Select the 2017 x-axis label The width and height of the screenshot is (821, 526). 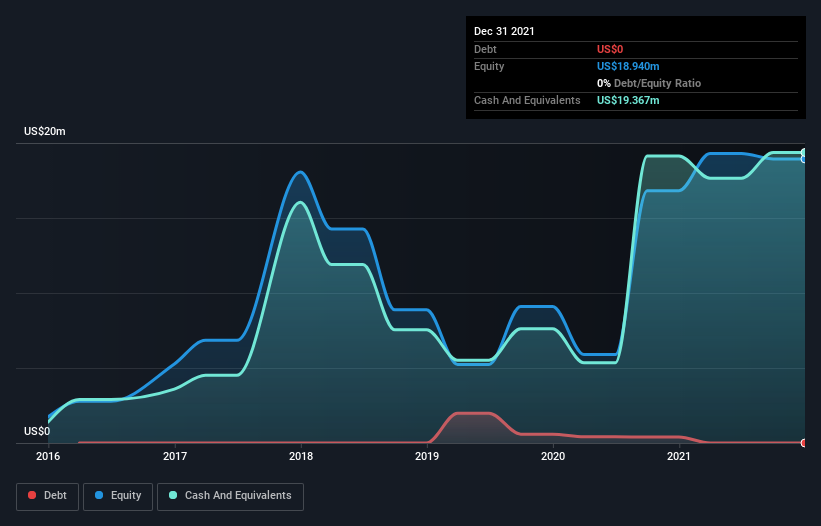click(x=175, y=456)
